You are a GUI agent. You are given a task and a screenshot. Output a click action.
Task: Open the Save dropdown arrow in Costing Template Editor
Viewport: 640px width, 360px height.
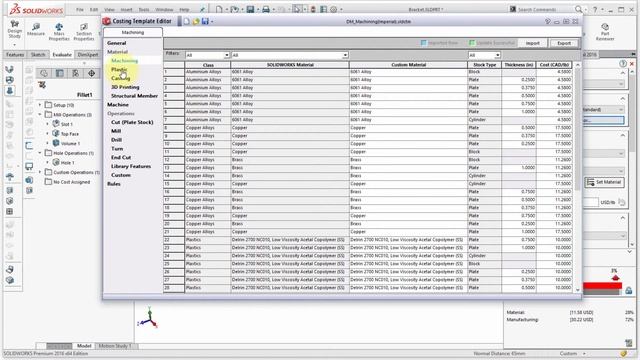click(x=212, y=22)
